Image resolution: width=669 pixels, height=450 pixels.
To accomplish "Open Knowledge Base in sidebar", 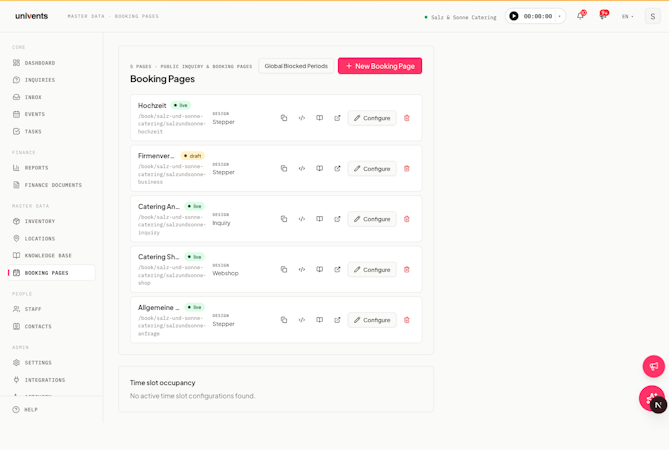I will click(51, 255).
